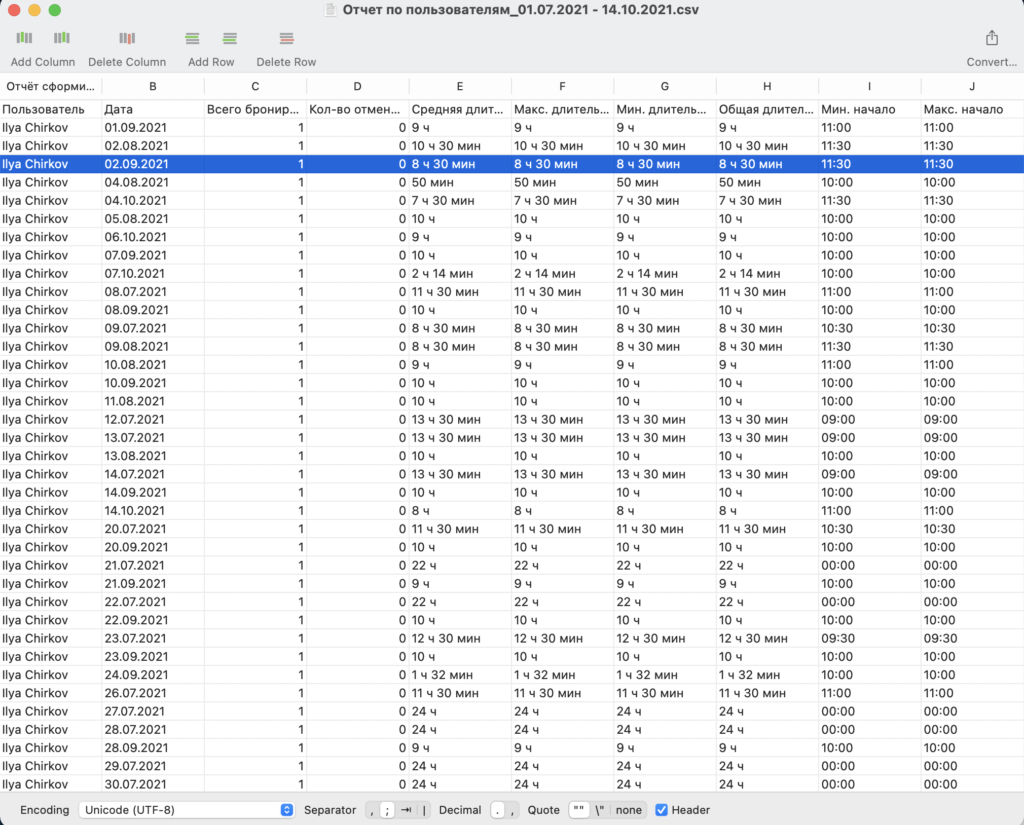Click the Convert... label
Viewport: 1024px width, 825px height.
coord(991,62)
